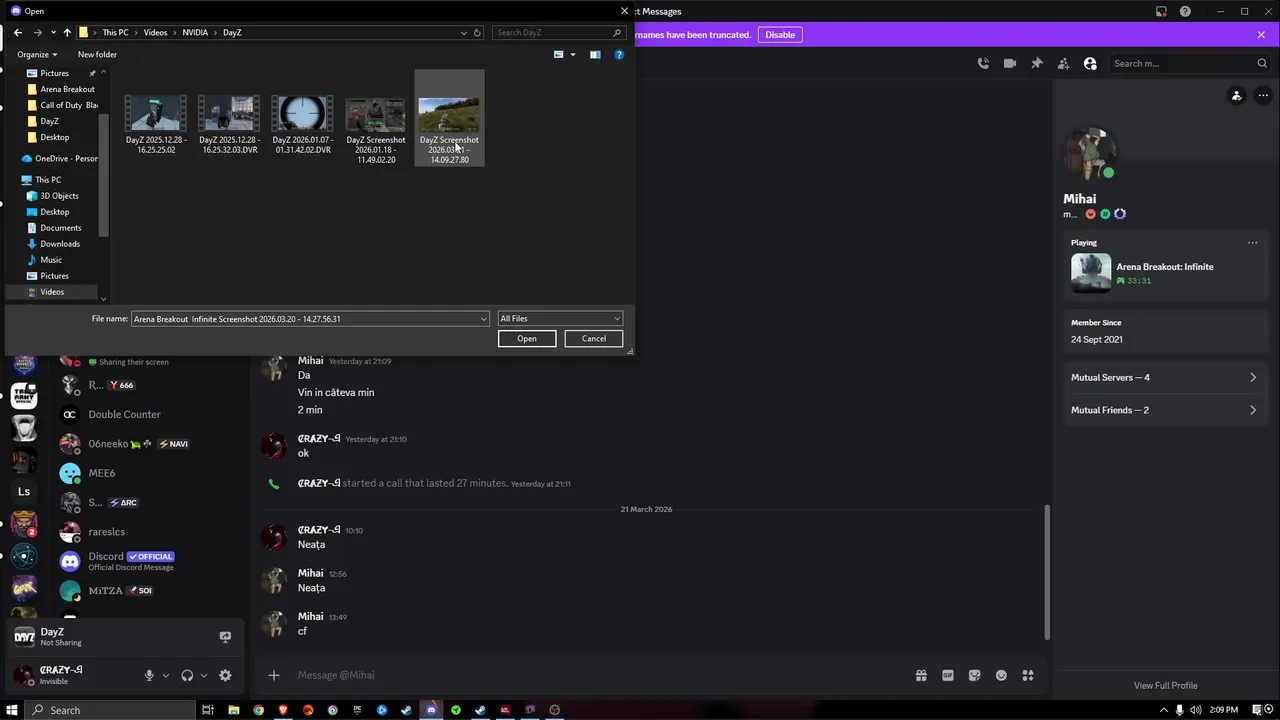Open the change view dropdown arrow
Screen dimensions: 1280x720
[x=573, y=55]
